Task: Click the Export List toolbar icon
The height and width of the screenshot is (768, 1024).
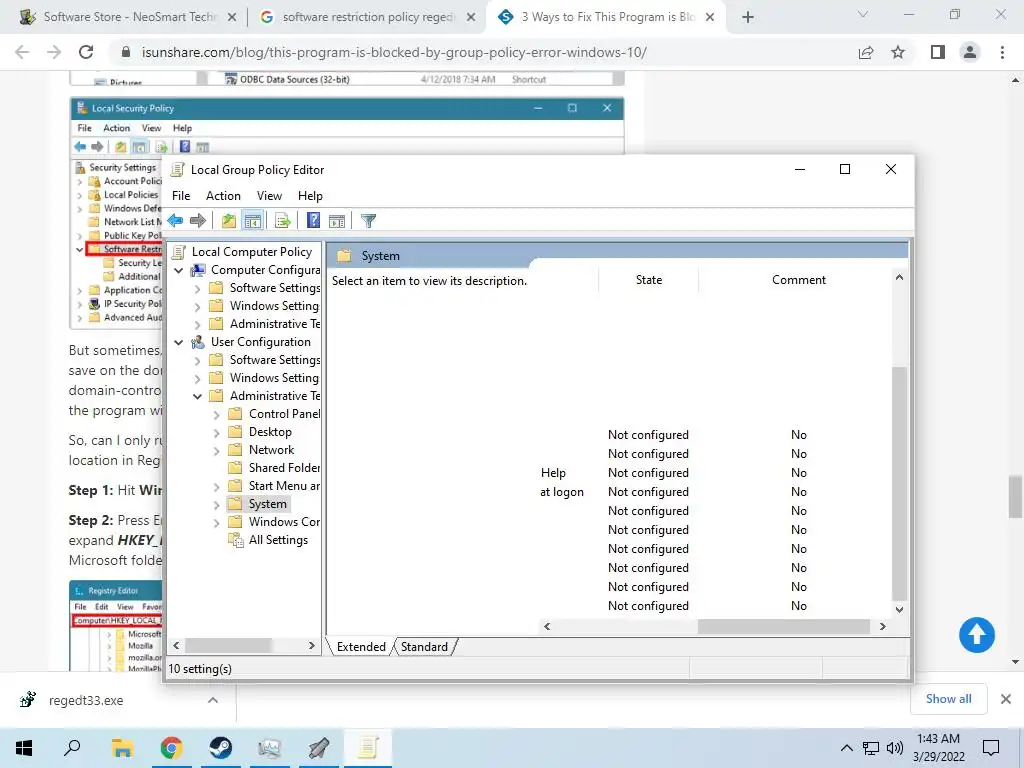Action: pos(283,221)
